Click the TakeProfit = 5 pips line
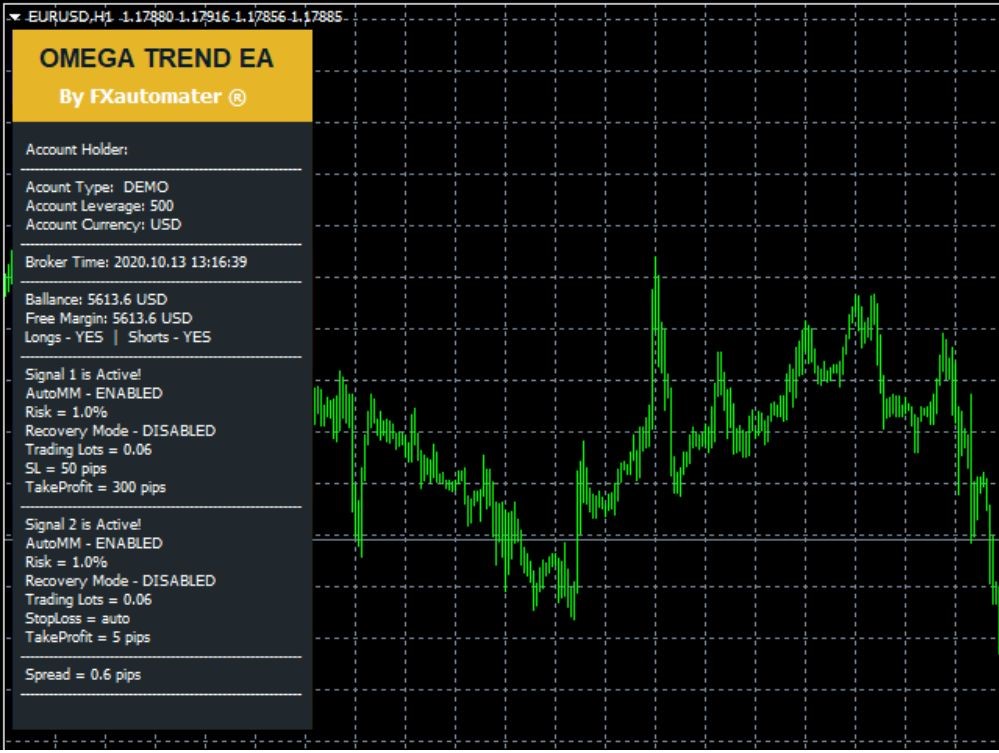This screenshot has height=753, width=999. [88, 637]
